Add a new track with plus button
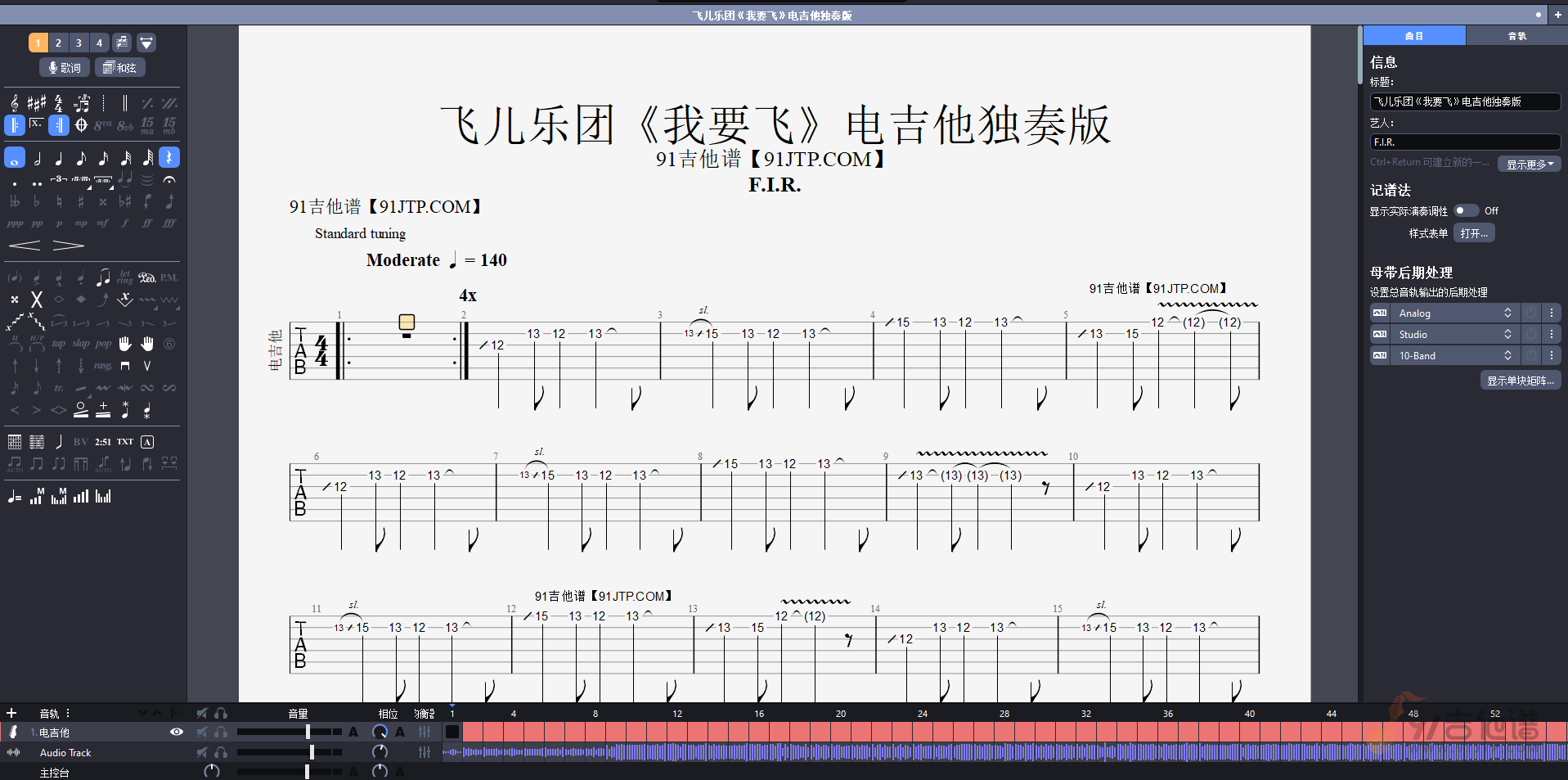The image size is (1568, 780). click(x=11, y=713)
